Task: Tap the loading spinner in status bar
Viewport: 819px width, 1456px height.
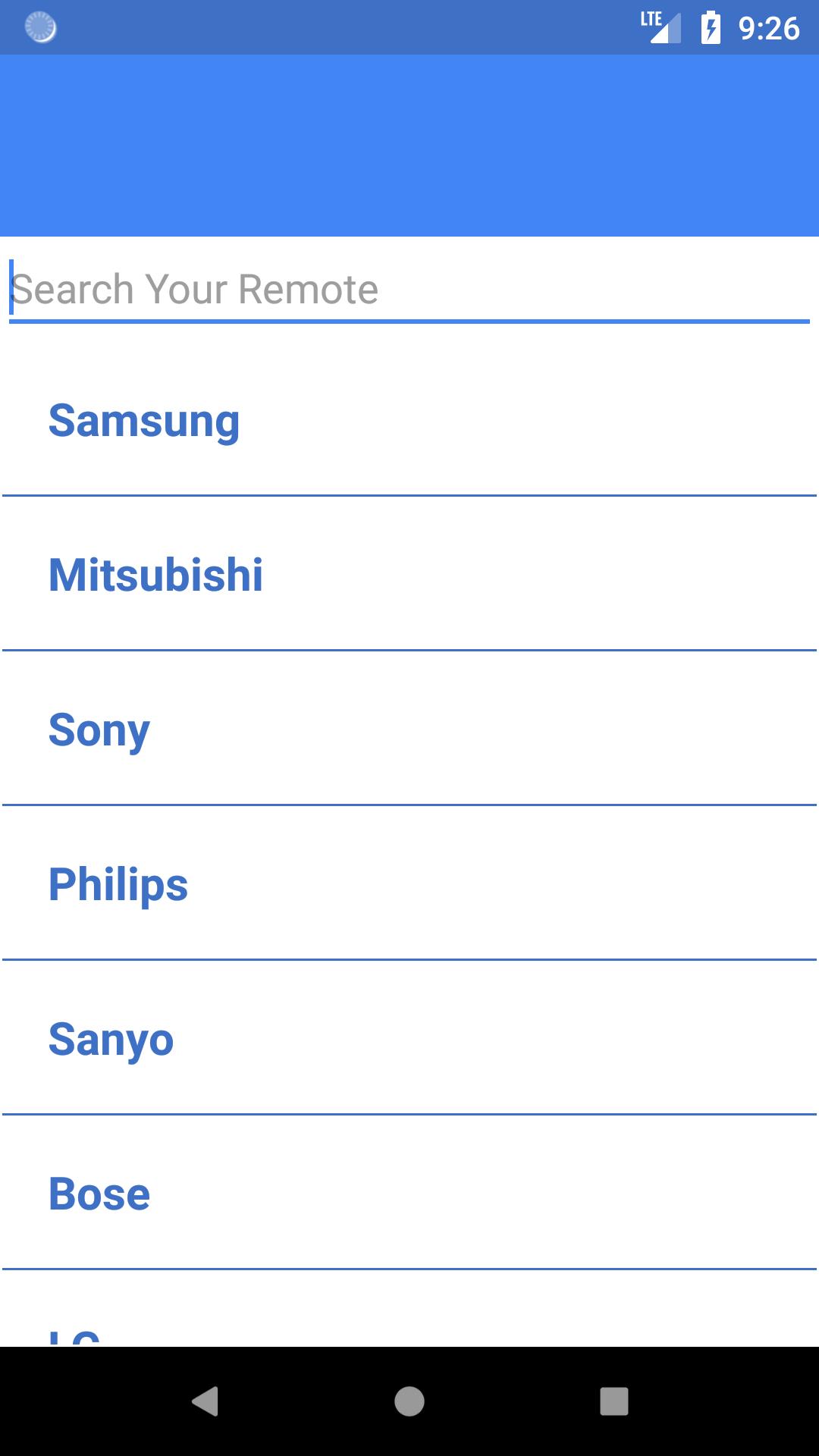Action: pyautogui.click(x=40, y=27)
